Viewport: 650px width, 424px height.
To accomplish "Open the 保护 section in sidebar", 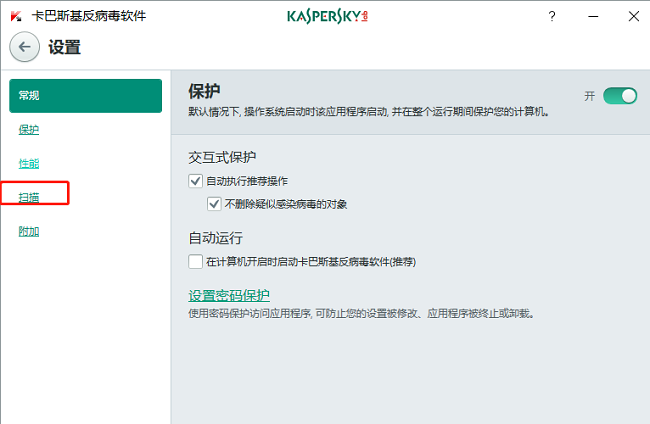I will tap(29, 130).
